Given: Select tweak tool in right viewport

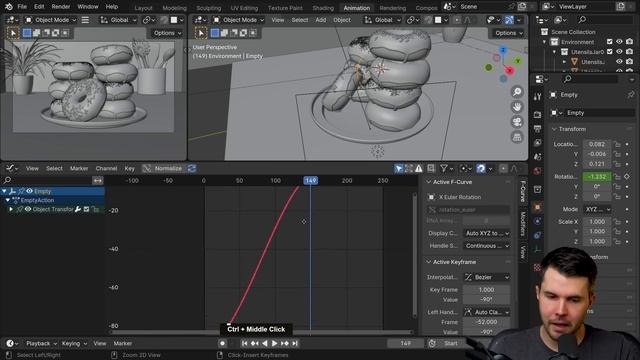Looking at the screenshot, I should 201,33.
